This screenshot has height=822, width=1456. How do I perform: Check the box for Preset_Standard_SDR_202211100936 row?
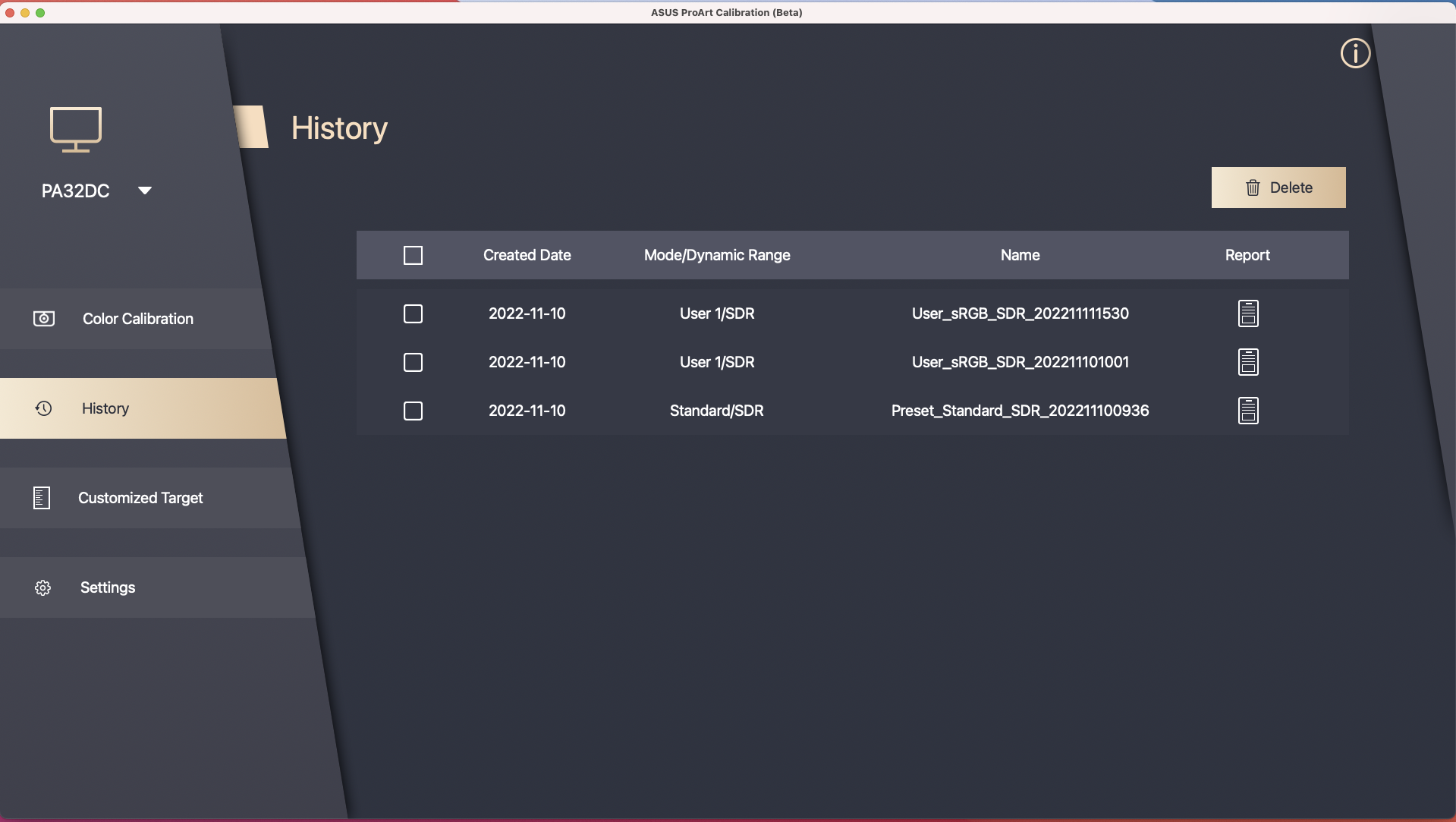413,411
